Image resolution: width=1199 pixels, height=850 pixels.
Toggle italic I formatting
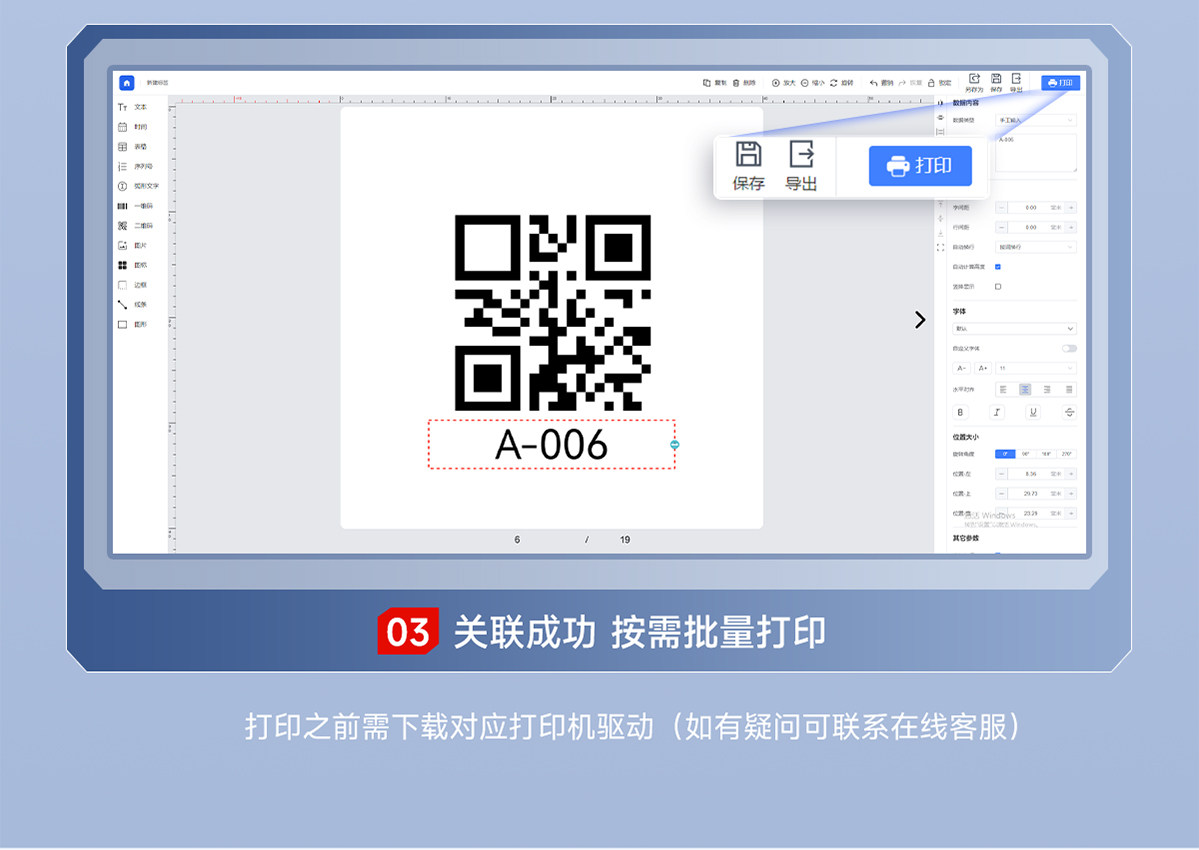click(x=997, y=412)
